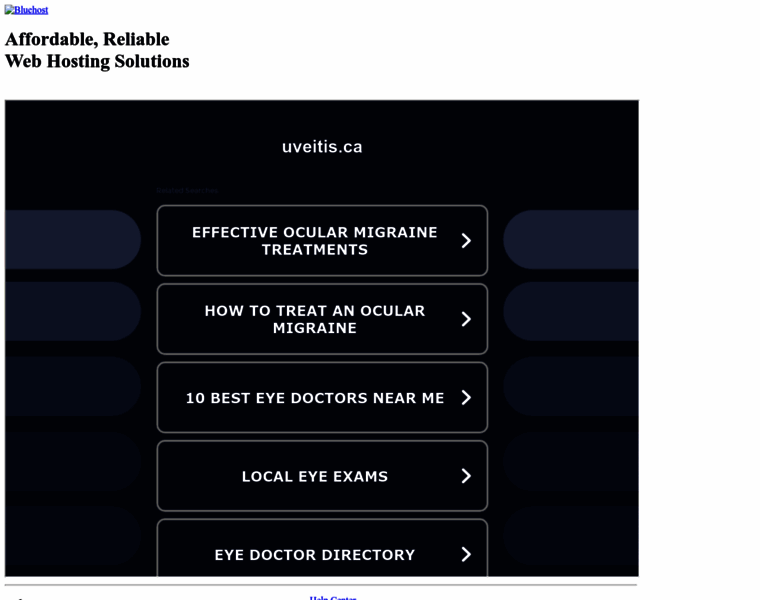Image resolution: width=760 pixels, height=600 pixels.
Task: Click chevron next to How To Treat An Ocular Migraine
Action: [466, 319]
